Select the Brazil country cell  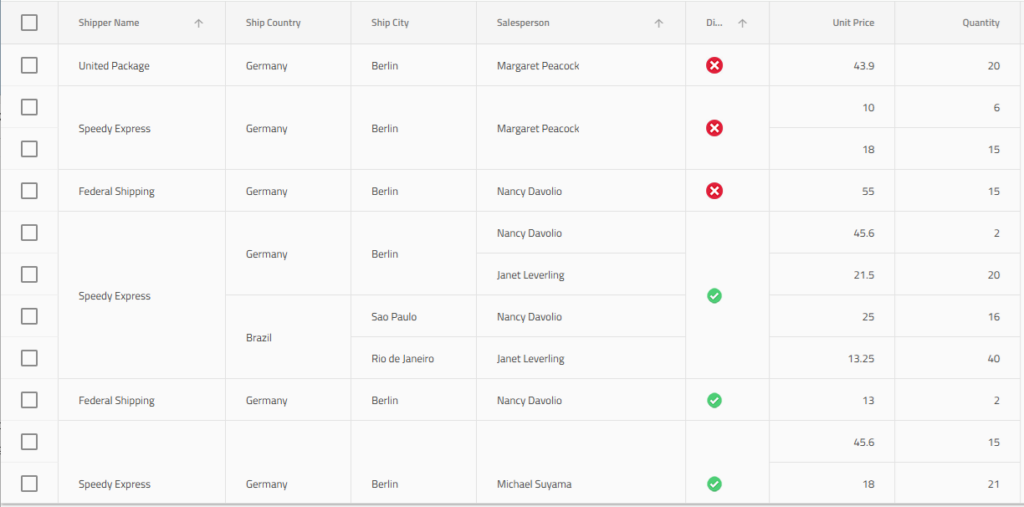tap(260, 338)
